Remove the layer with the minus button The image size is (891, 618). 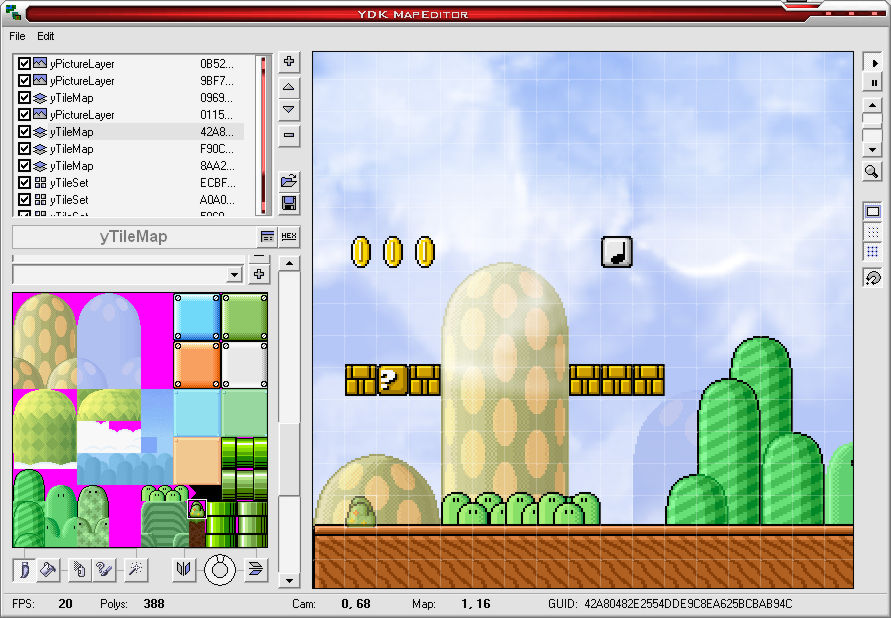tap(289, 134)
